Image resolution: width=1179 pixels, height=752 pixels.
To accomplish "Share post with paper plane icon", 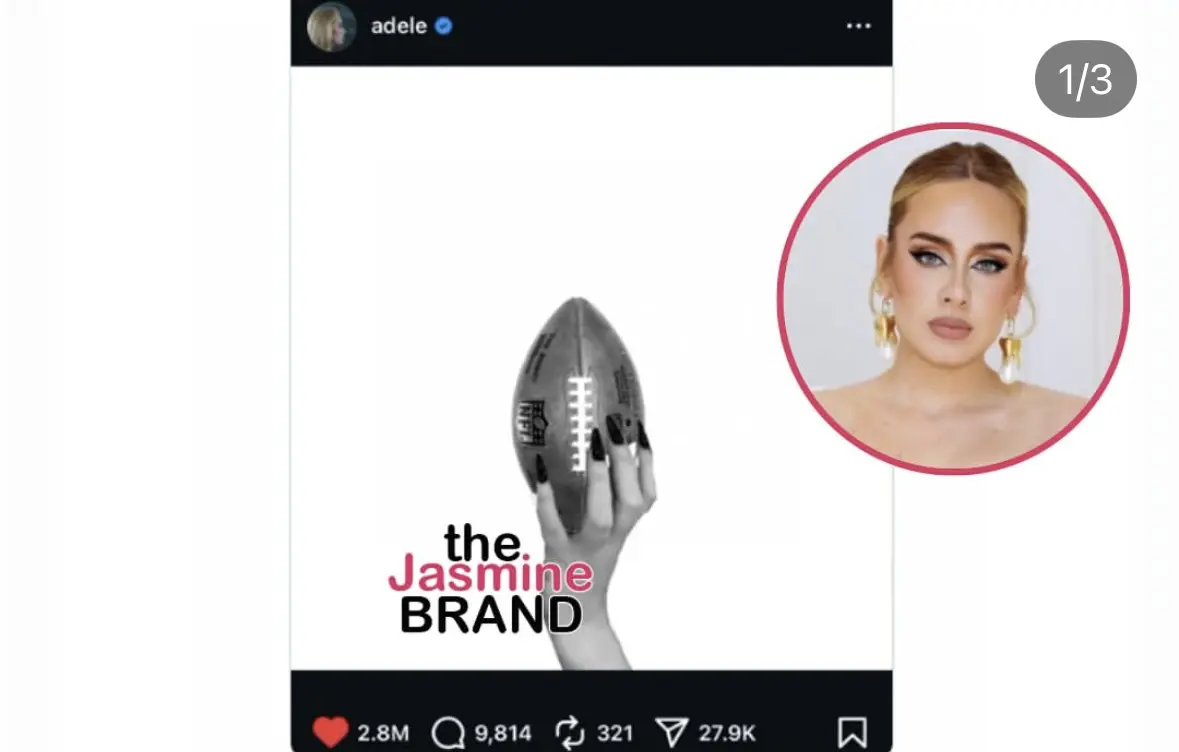I will click(671, 732).
